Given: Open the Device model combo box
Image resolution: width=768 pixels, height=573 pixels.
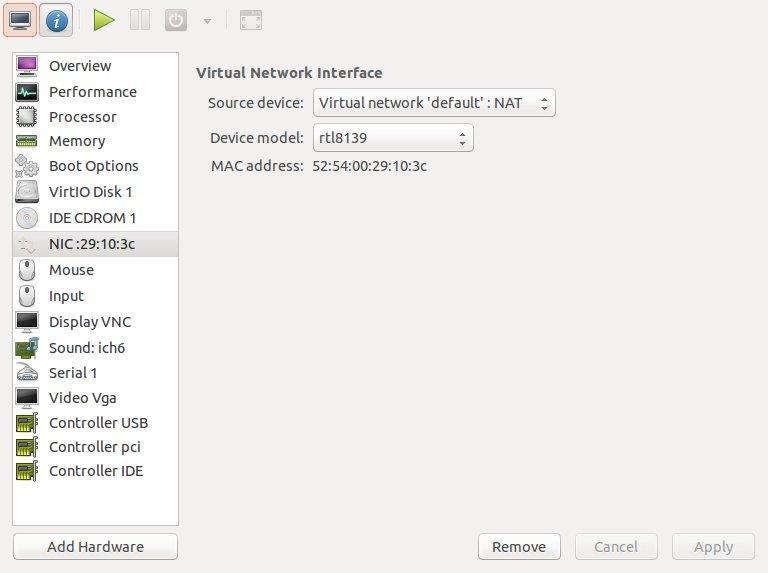Looking at the screenshot, I should (393, 138).
